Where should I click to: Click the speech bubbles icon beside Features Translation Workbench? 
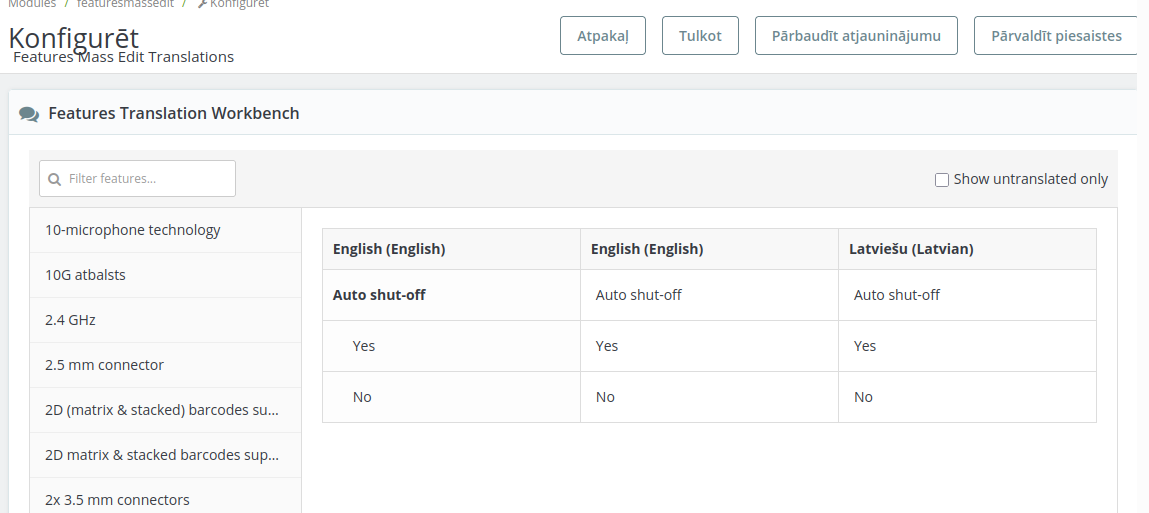tap(29, 114)
